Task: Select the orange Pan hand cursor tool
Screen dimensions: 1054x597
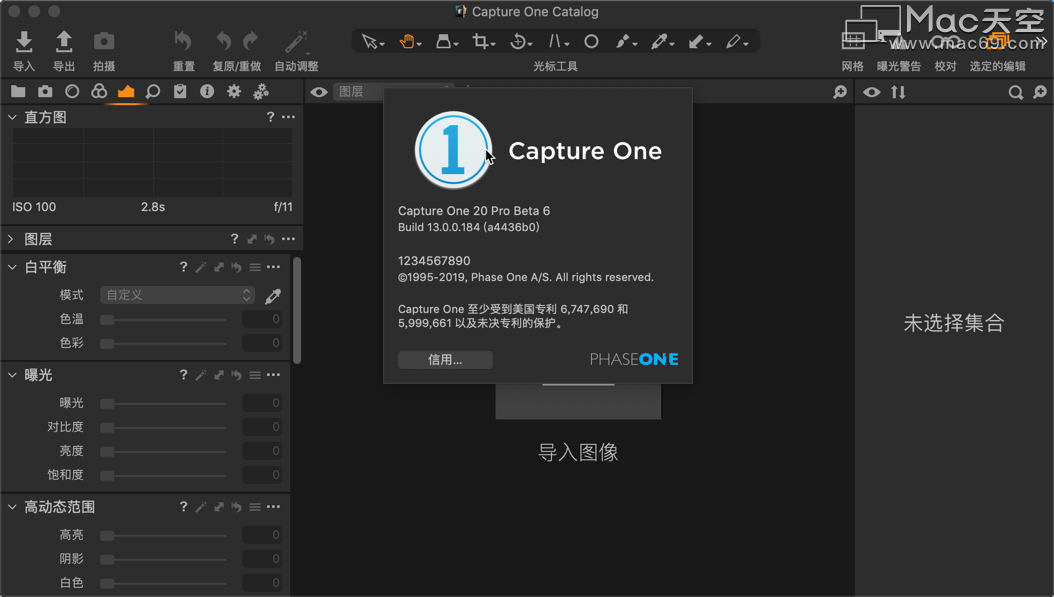Action: point(409,42)
